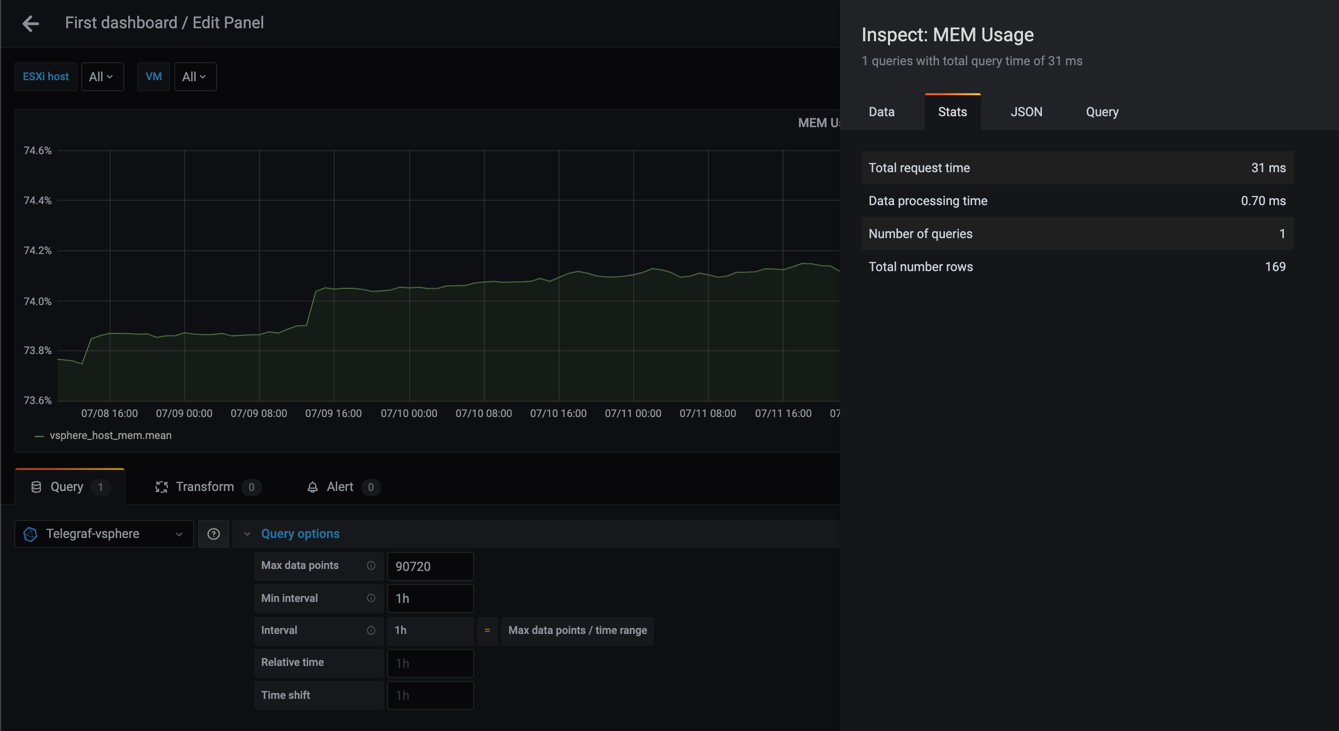Image resolution: width=1339 pixels, height=731 pixels.
Task: Click First dashboard / Edit Panel title
Action: click(x=164, y=23)
